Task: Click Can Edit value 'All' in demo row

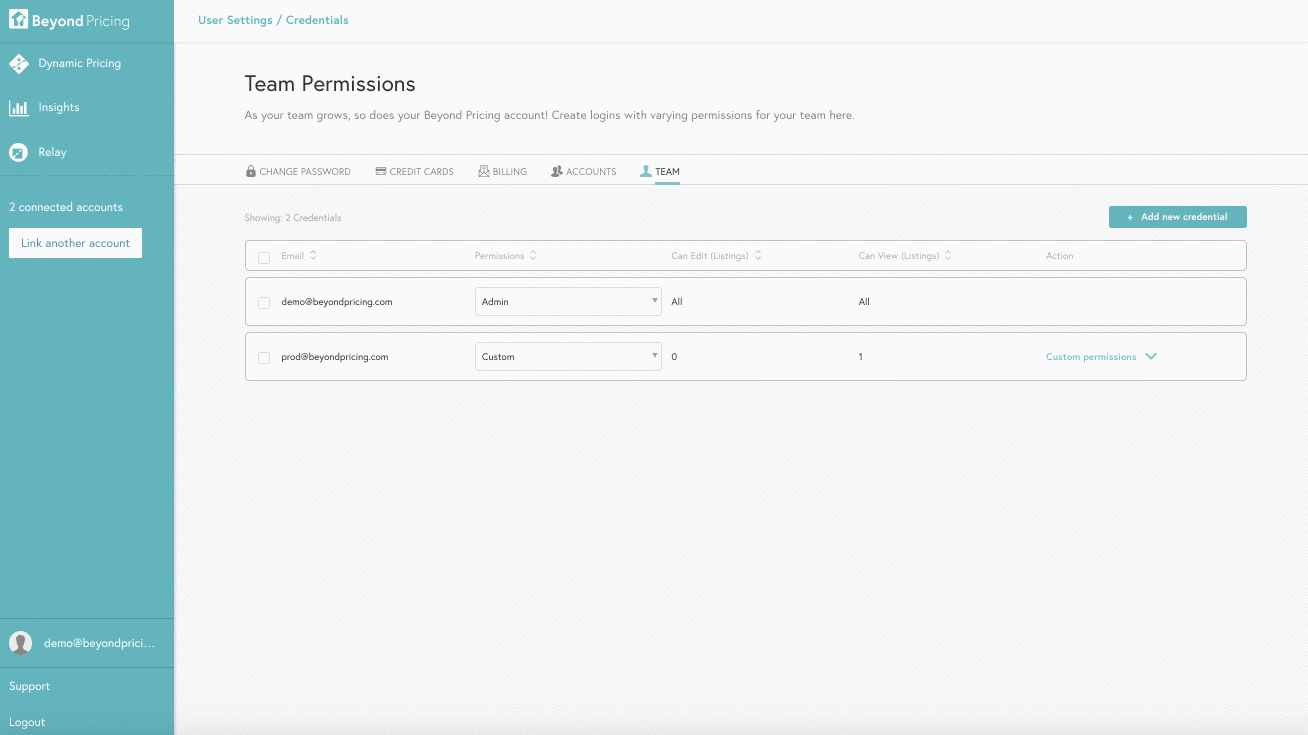Action: point(677,302)
